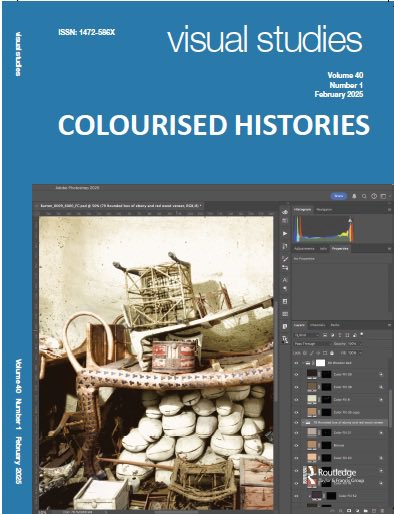Viewport: 394px width, 514px height.
Task: Click the dark brown color fill swatch thumbnail
Action: (x=311, y=374)
